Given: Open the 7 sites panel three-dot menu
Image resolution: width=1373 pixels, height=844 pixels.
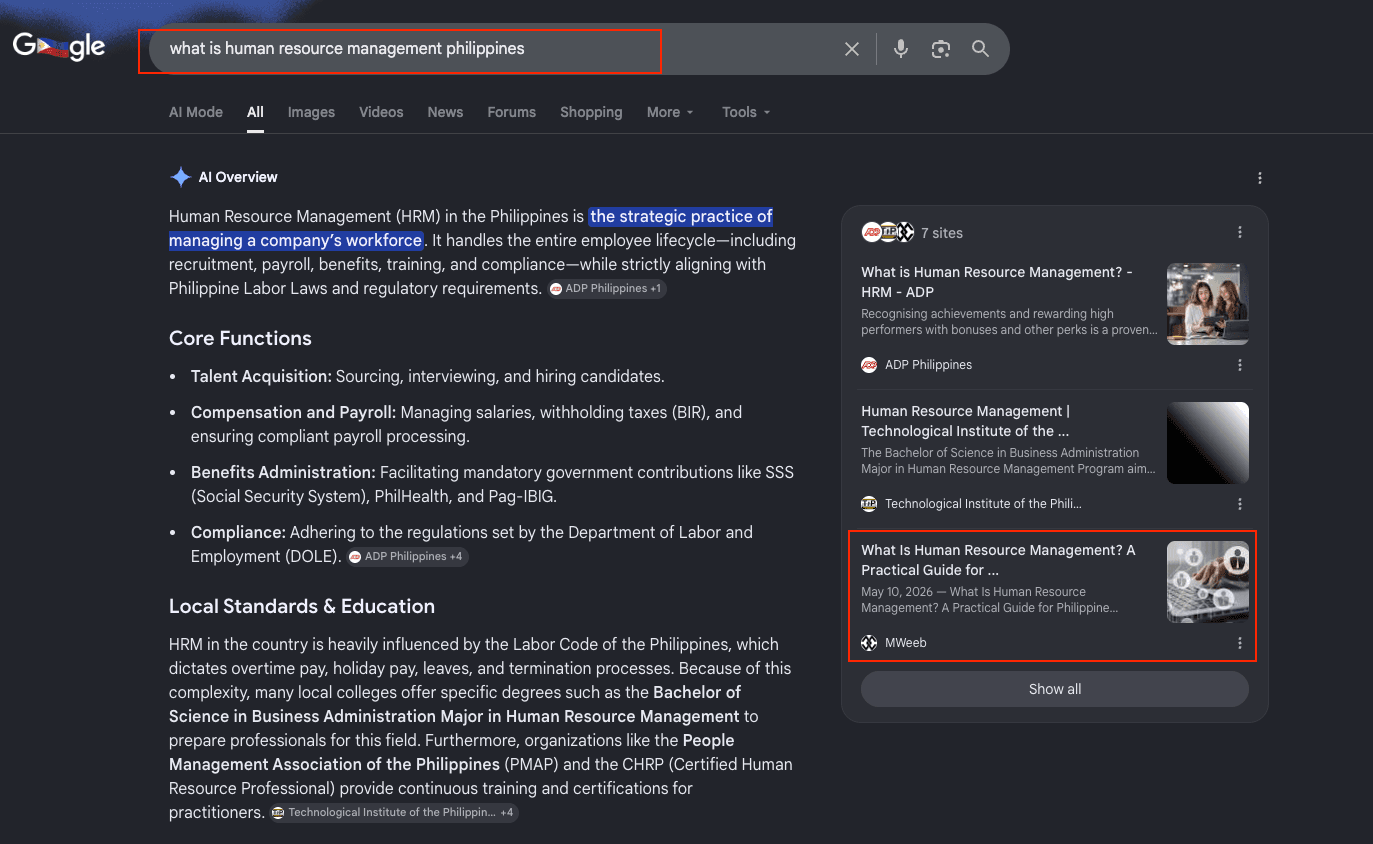Looking at the screenshot, I should click(x=1240, y=232).
